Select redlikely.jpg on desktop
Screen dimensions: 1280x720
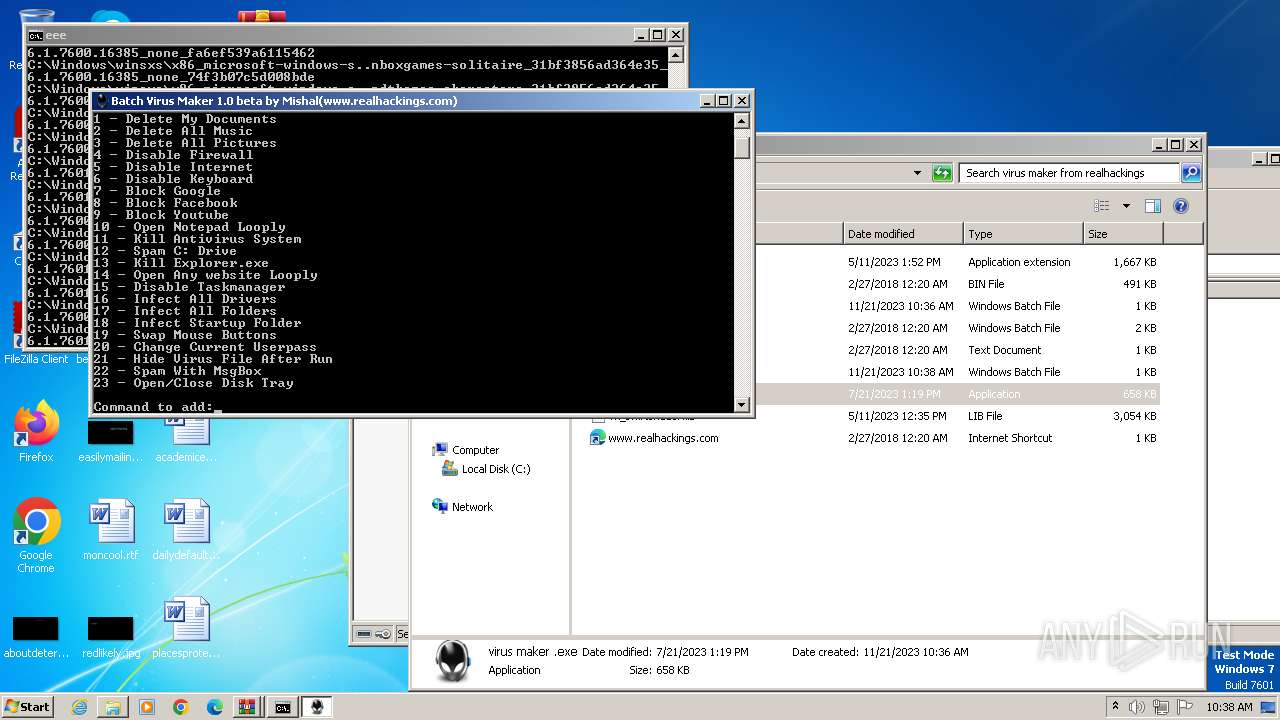click(110, 637)
